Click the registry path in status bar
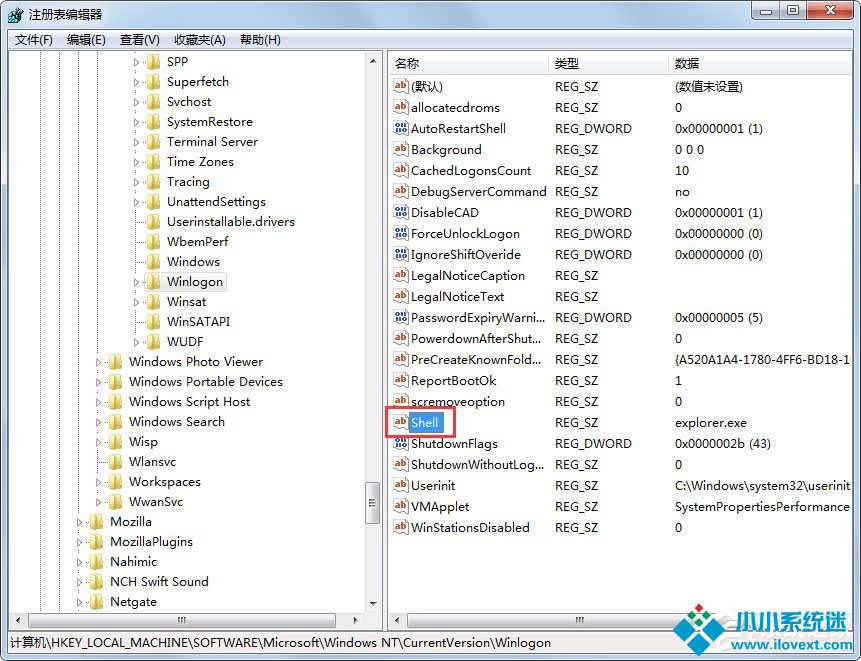Image resolution: width=861 pixels, height=661 pixels. tap(280, 643)
